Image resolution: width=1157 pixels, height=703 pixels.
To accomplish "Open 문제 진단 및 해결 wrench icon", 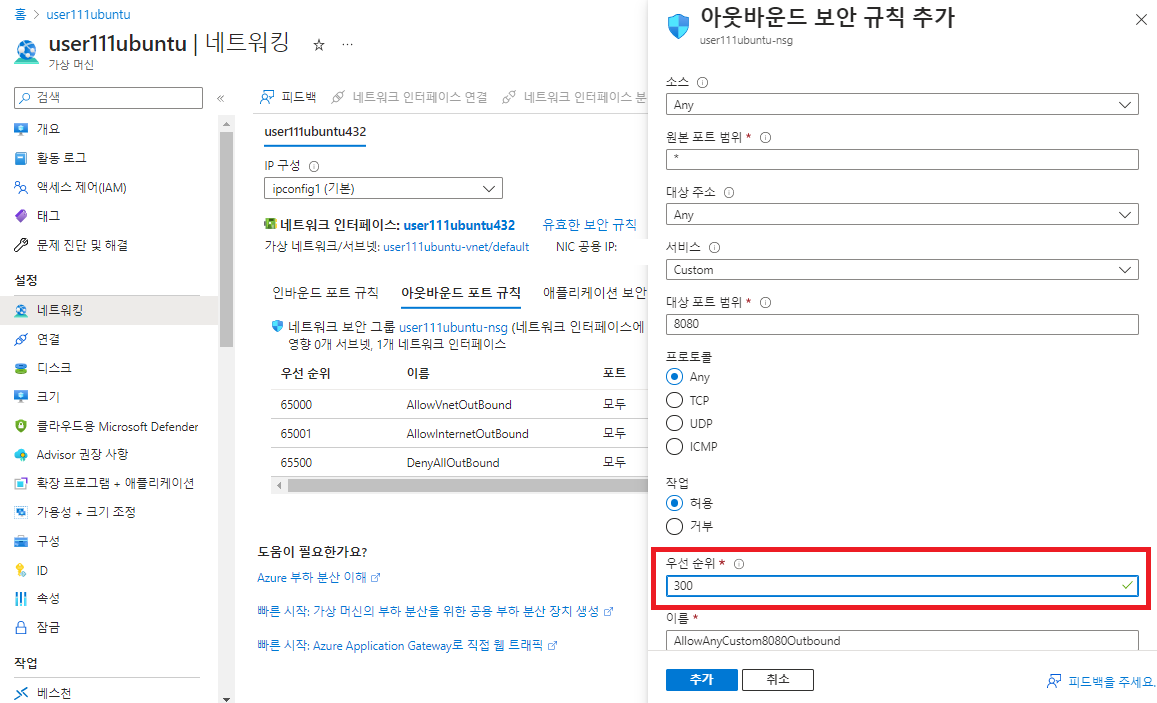I will [x=21, y=245].
